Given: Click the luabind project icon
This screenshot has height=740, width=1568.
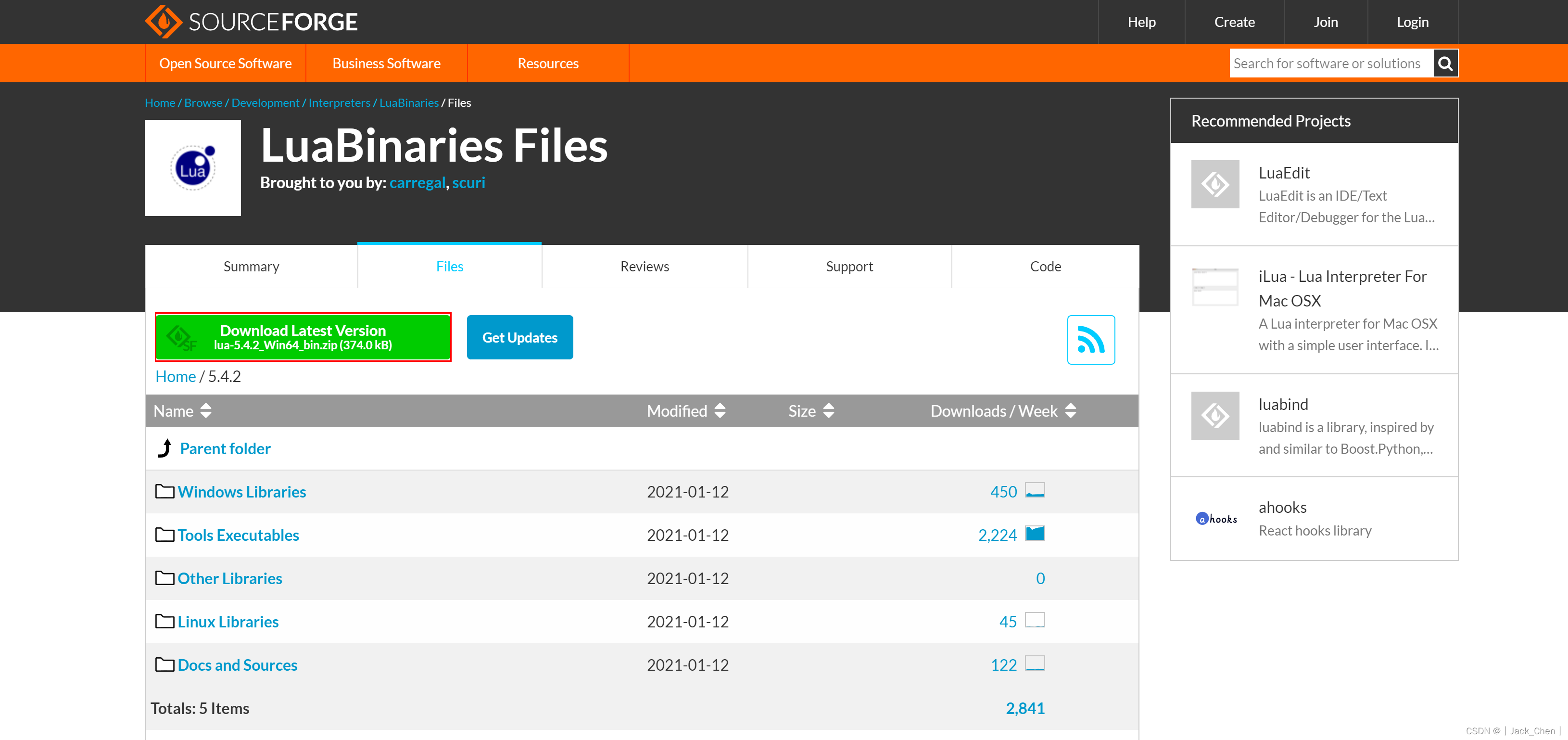Looking at the screenshot, I should 1215,416.
